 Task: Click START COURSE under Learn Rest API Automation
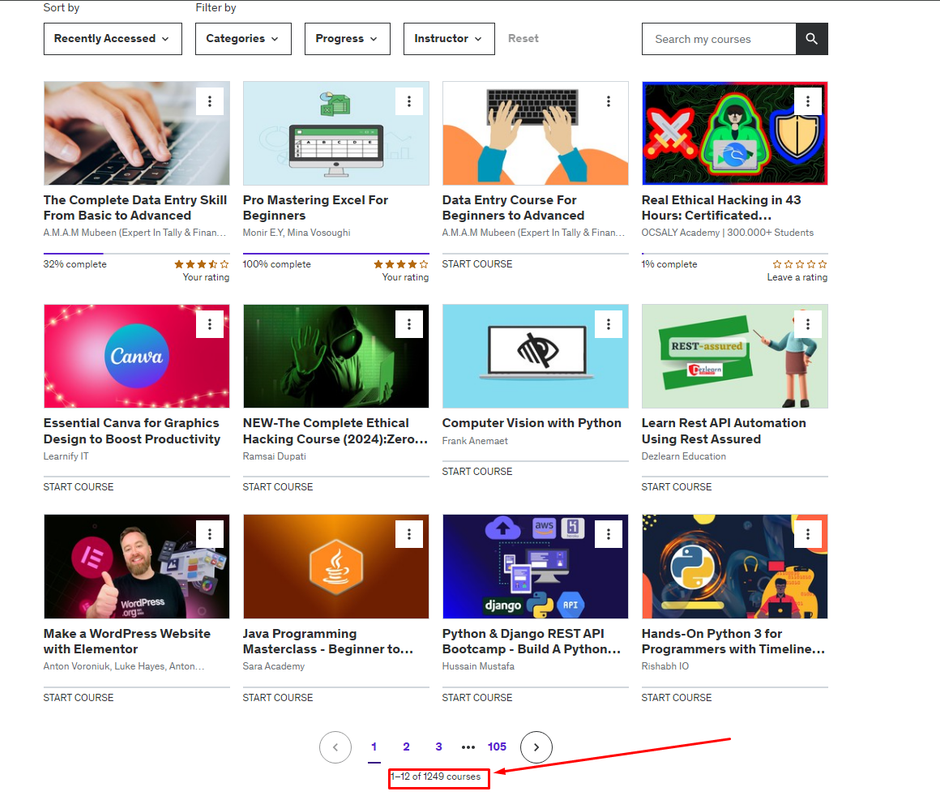pyautogui.click(x=677, y=487)
